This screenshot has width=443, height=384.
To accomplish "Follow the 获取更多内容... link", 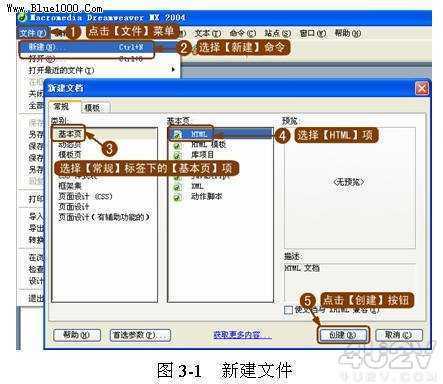I will (242, 335).
